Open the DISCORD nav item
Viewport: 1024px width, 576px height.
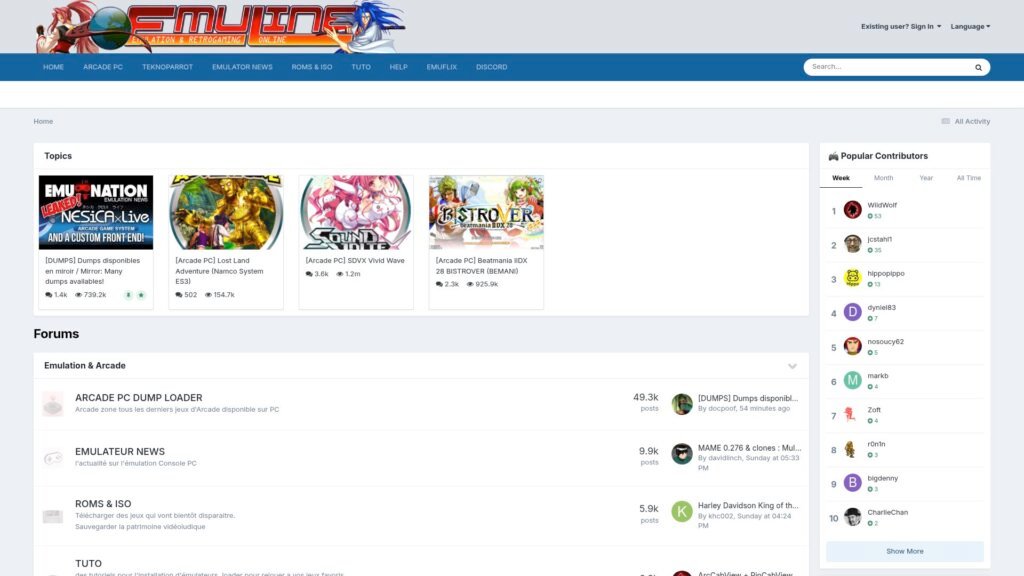491,67
